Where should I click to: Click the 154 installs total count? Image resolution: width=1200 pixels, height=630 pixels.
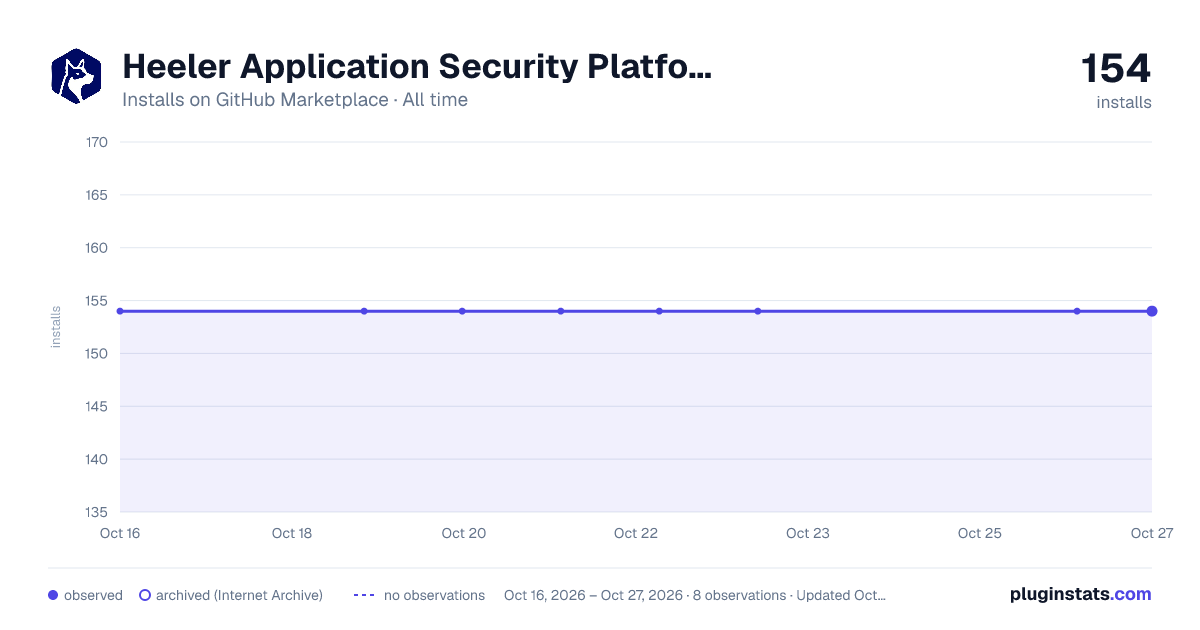[x=1116, y=68]
